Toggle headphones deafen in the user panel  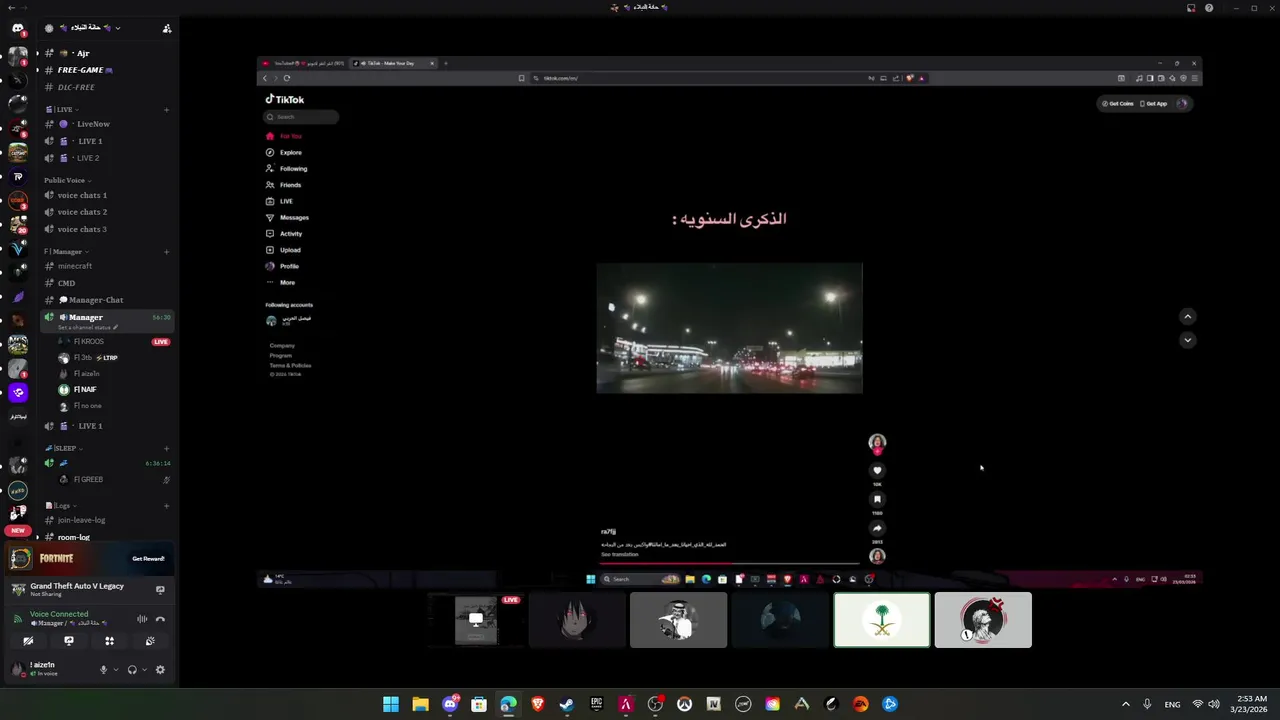pos(132,670)
